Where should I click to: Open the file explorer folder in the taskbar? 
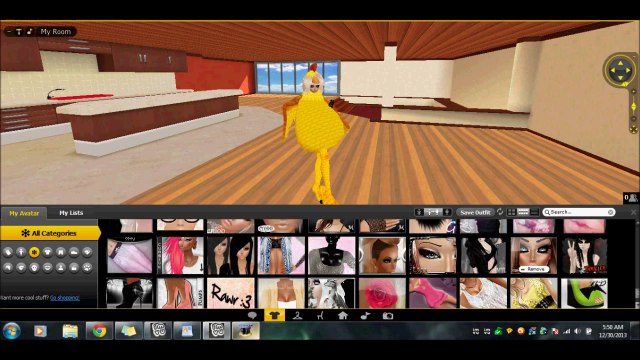coord(70,331)
